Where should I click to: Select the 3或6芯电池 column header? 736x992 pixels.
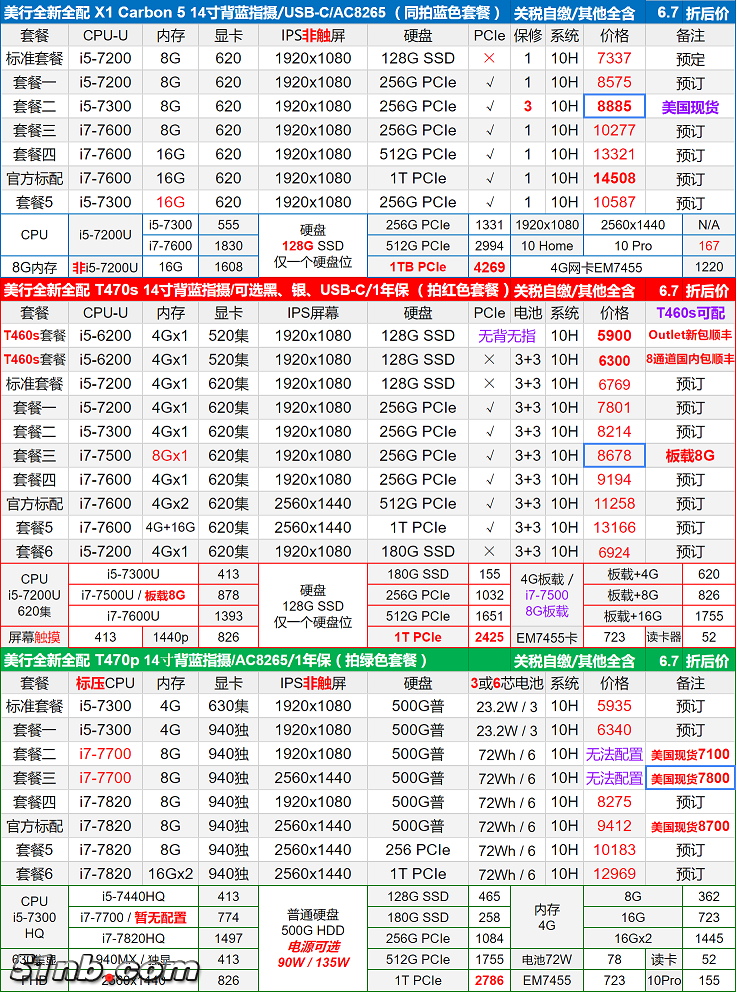506,683
